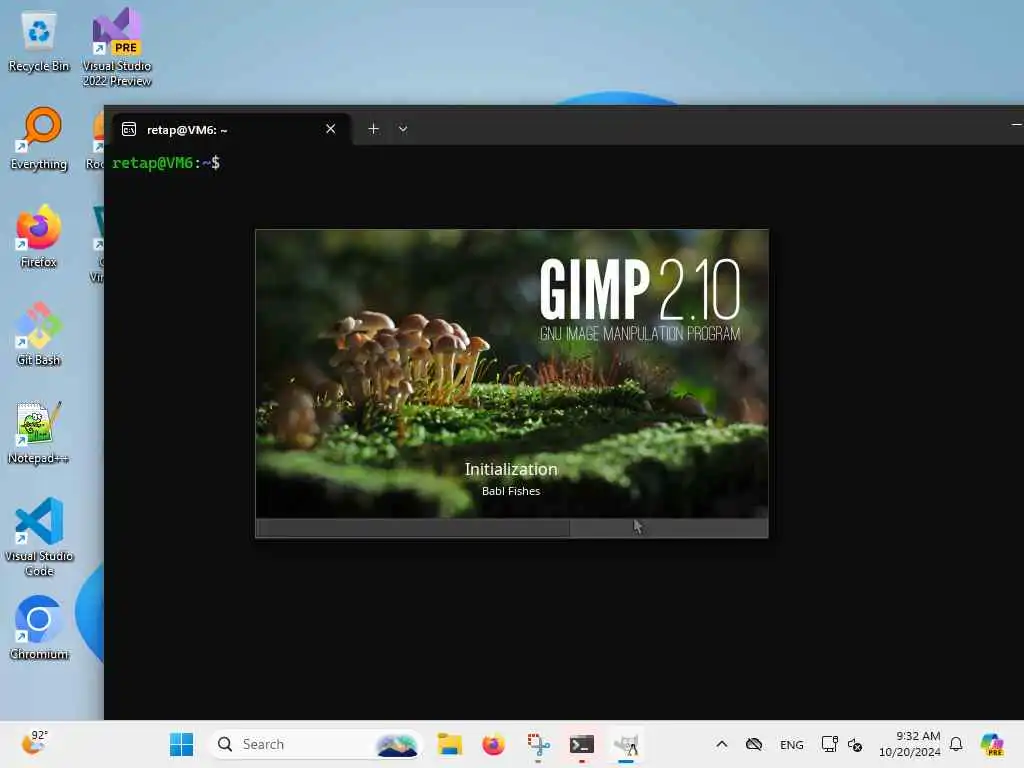Switch to Terminal in the taskbar

[x=581, y=744]
